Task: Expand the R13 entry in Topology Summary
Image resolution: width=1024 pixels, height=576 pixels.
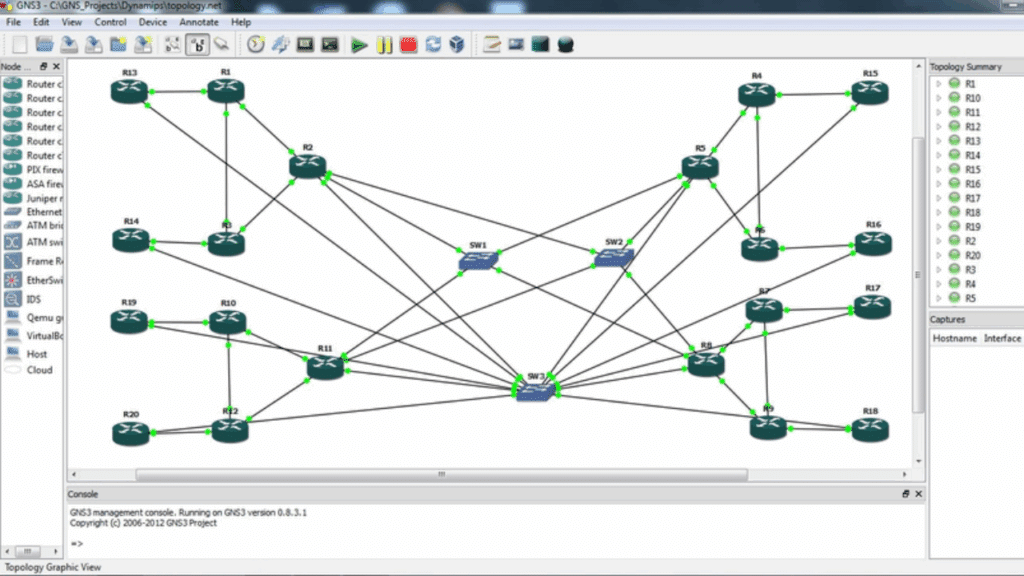Action: pos(939,141)
